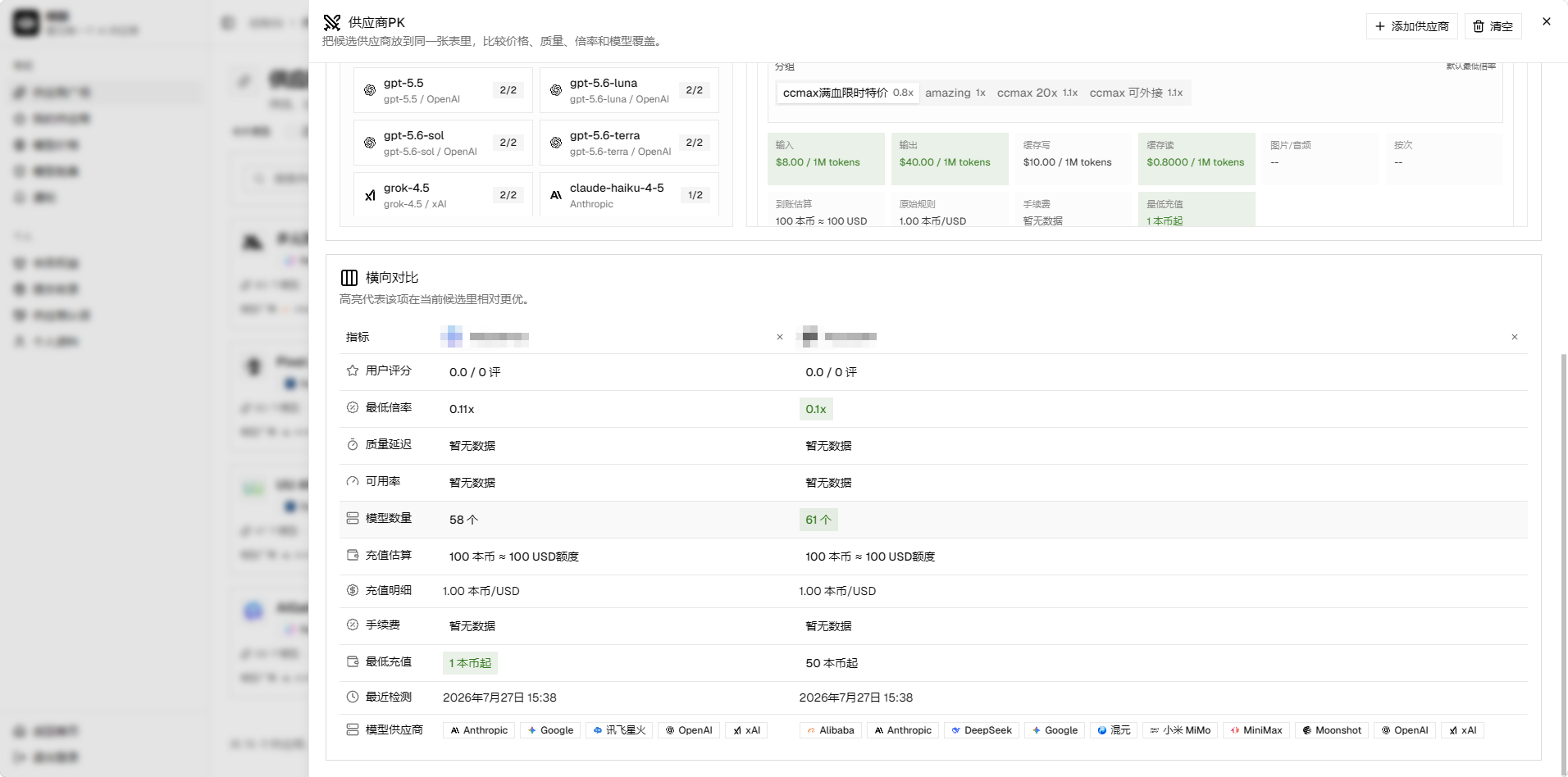1568x777 pixels.
Task: Select the claude-haiku-4-5 model card
Action: click(629, 195)
